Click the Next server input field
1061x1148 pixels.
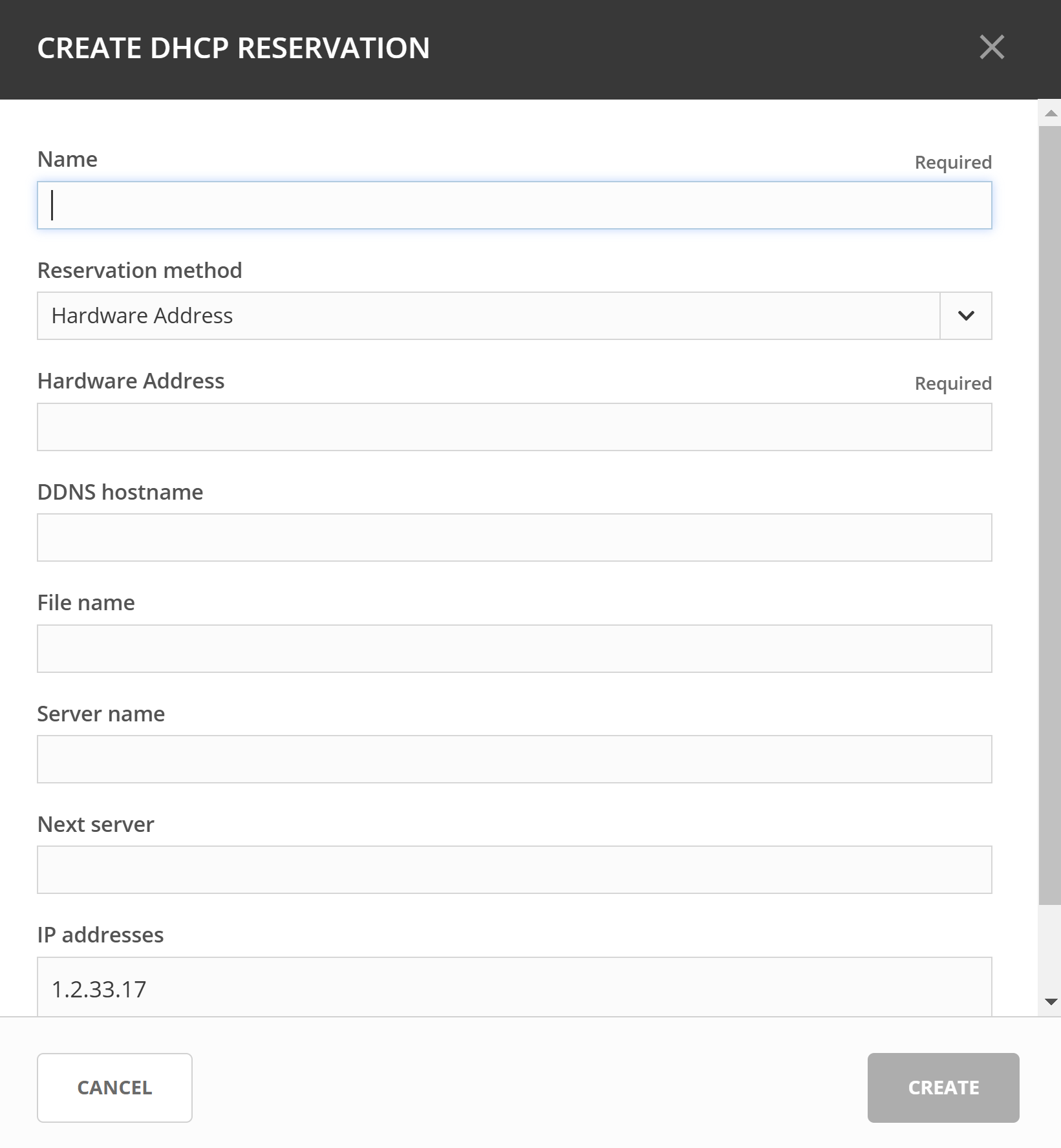click(x=514, y=869)
